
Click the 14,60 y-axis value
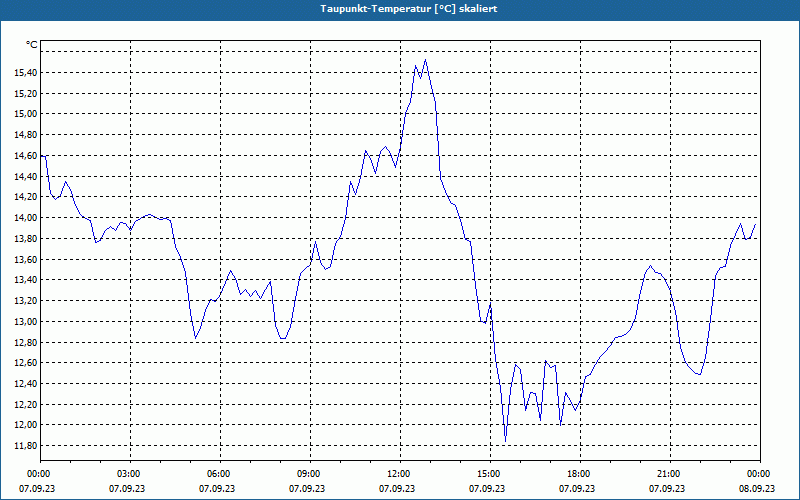coord(26,156)
